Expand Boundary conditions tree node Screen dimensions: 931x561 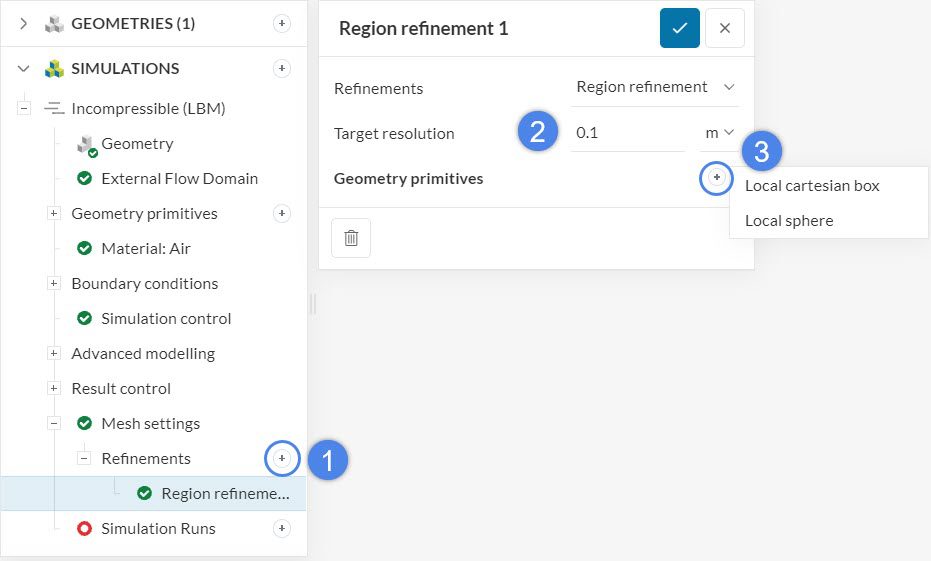(x=54, y=283)
